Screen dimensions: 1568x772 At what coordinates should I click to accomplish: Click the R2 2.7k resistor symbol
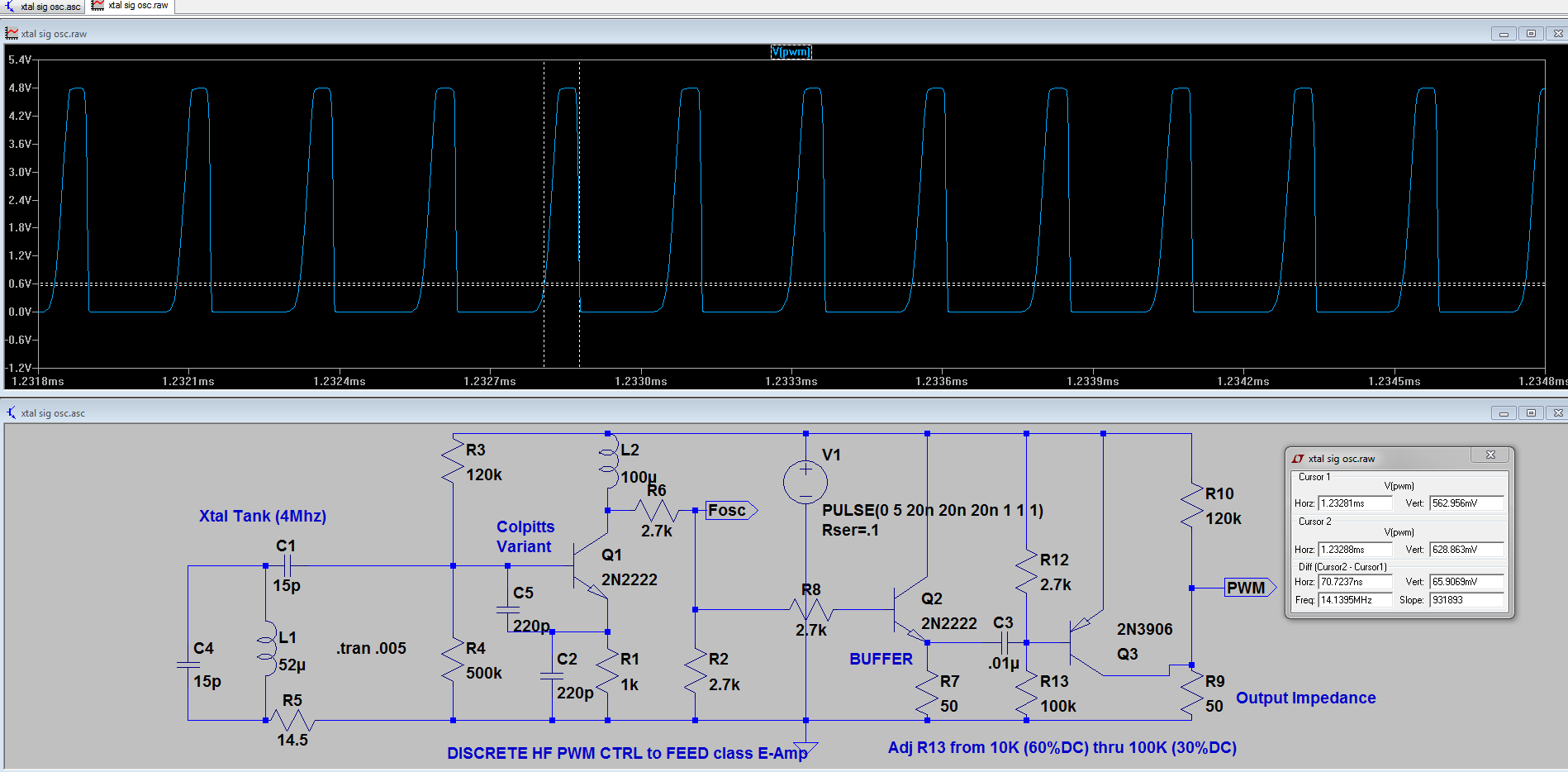click(696, 671)
